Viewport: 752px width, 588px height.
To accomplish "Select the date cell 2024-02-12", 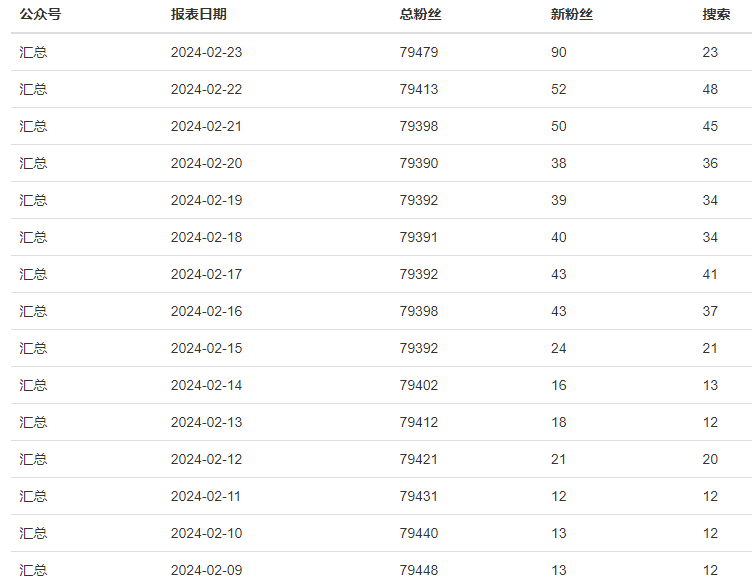I will (x=206, y=459).
